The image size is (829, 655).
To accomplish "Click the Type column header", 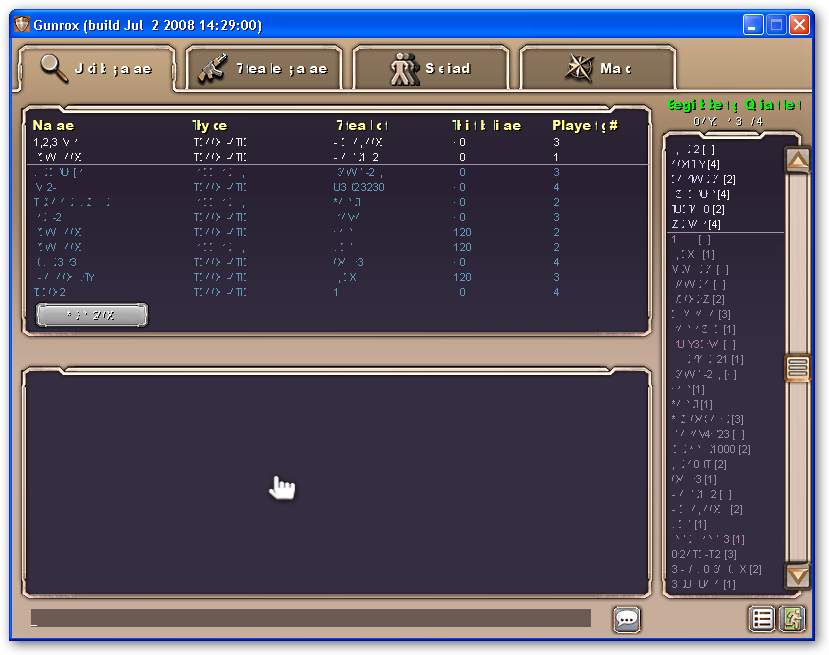I will [x=210, y=126].
